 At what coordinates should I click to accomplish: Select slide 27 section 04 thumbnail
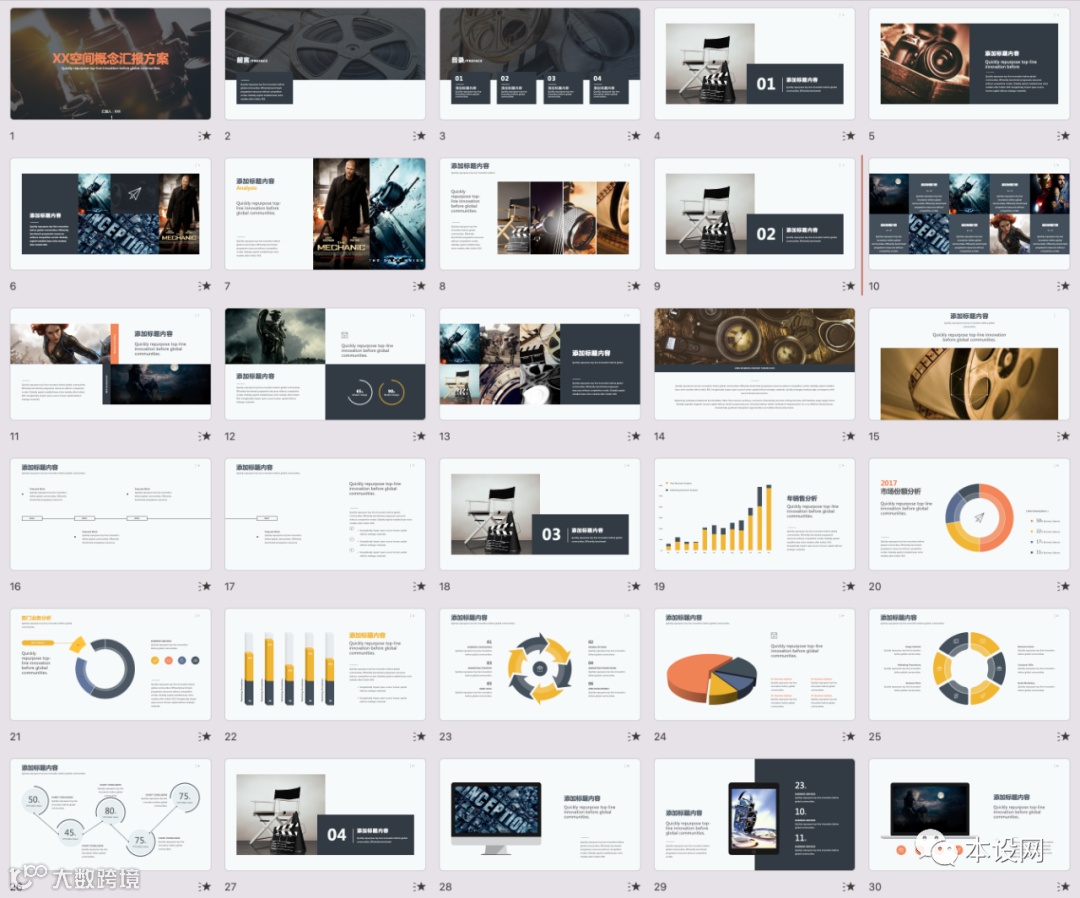coord(325,814)
